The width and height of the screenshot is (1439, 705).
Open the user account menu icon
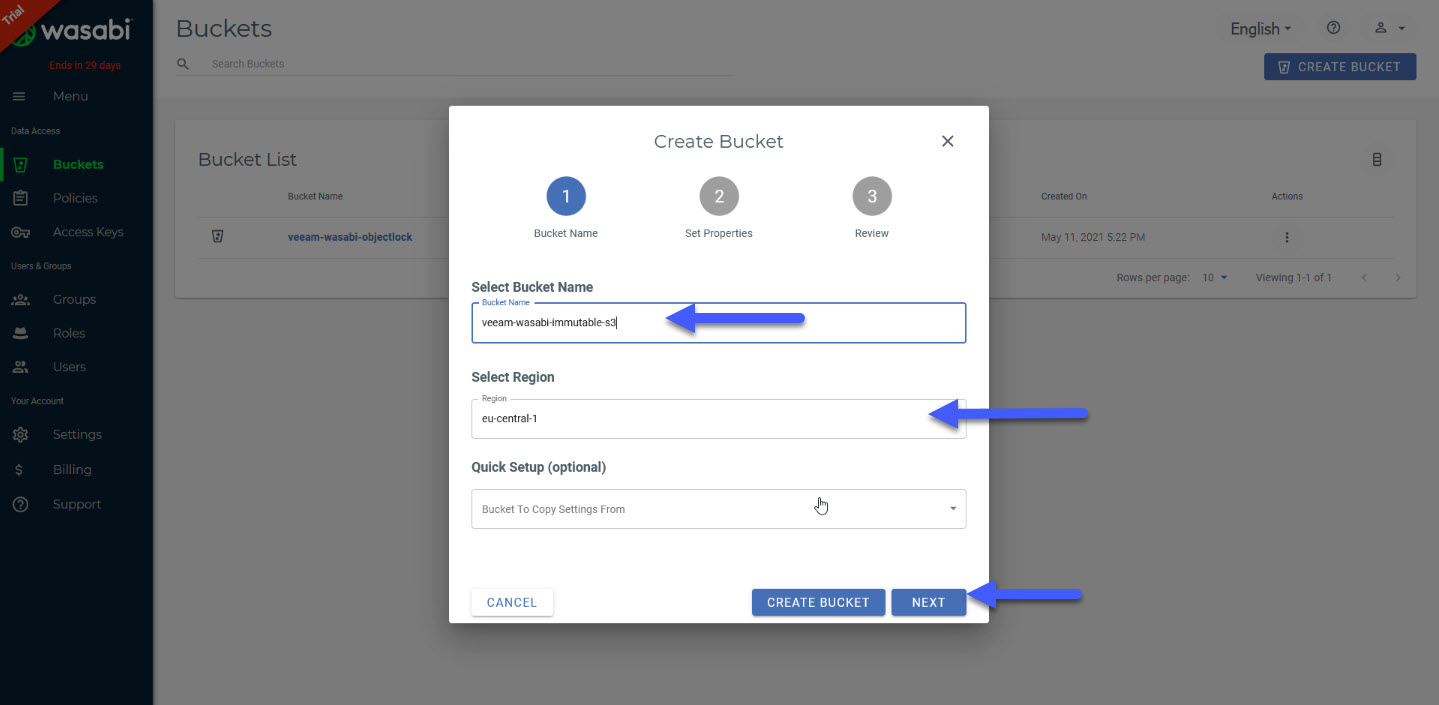[1390, 28]
